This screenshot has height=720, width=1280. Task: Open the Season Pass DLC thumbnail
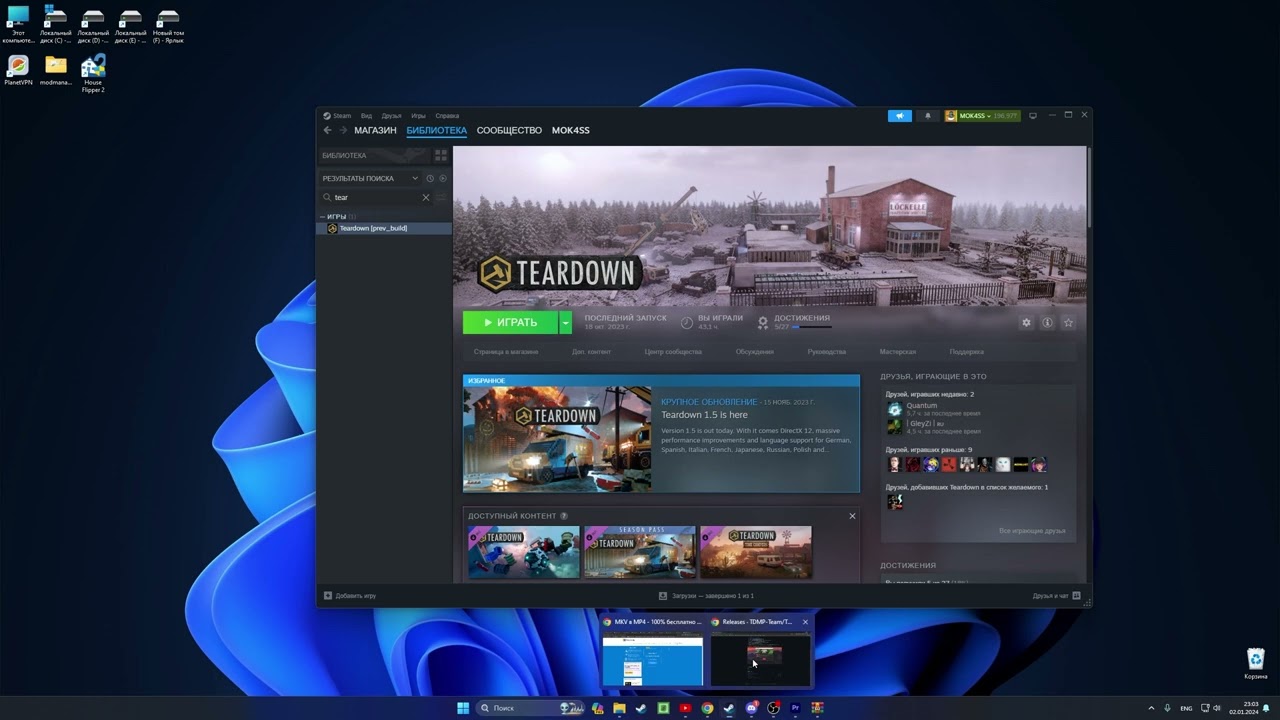click(639, 552)
